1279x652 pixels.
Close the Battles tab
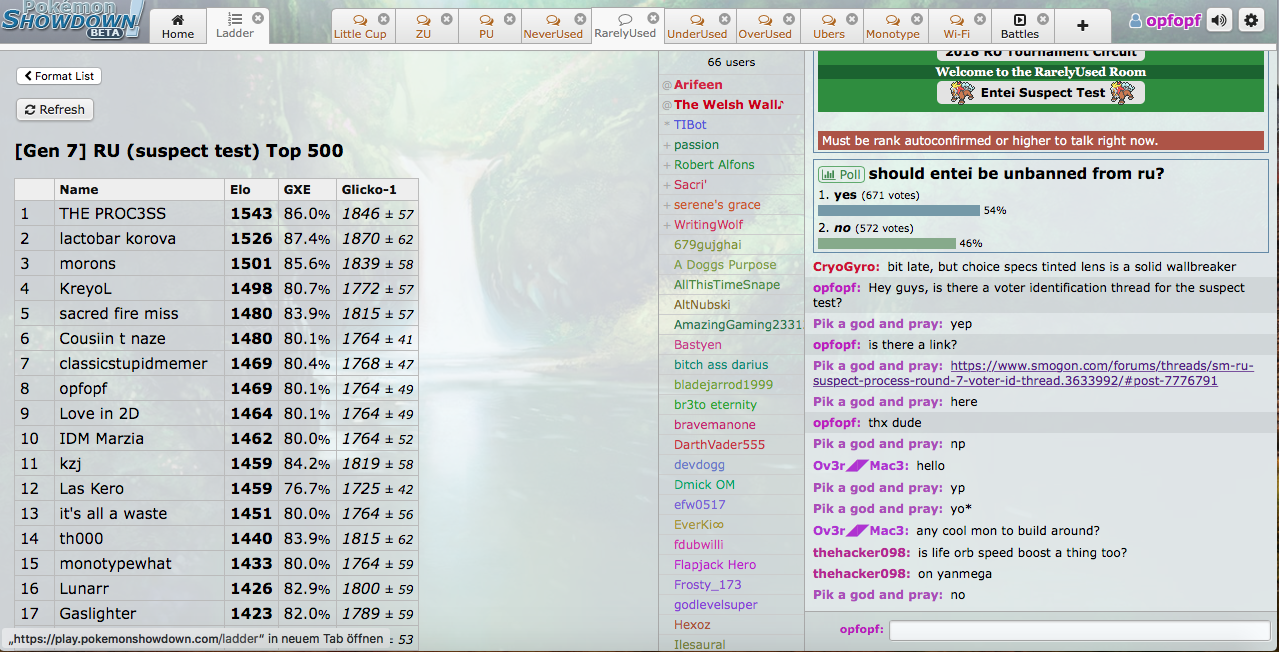1044,18
